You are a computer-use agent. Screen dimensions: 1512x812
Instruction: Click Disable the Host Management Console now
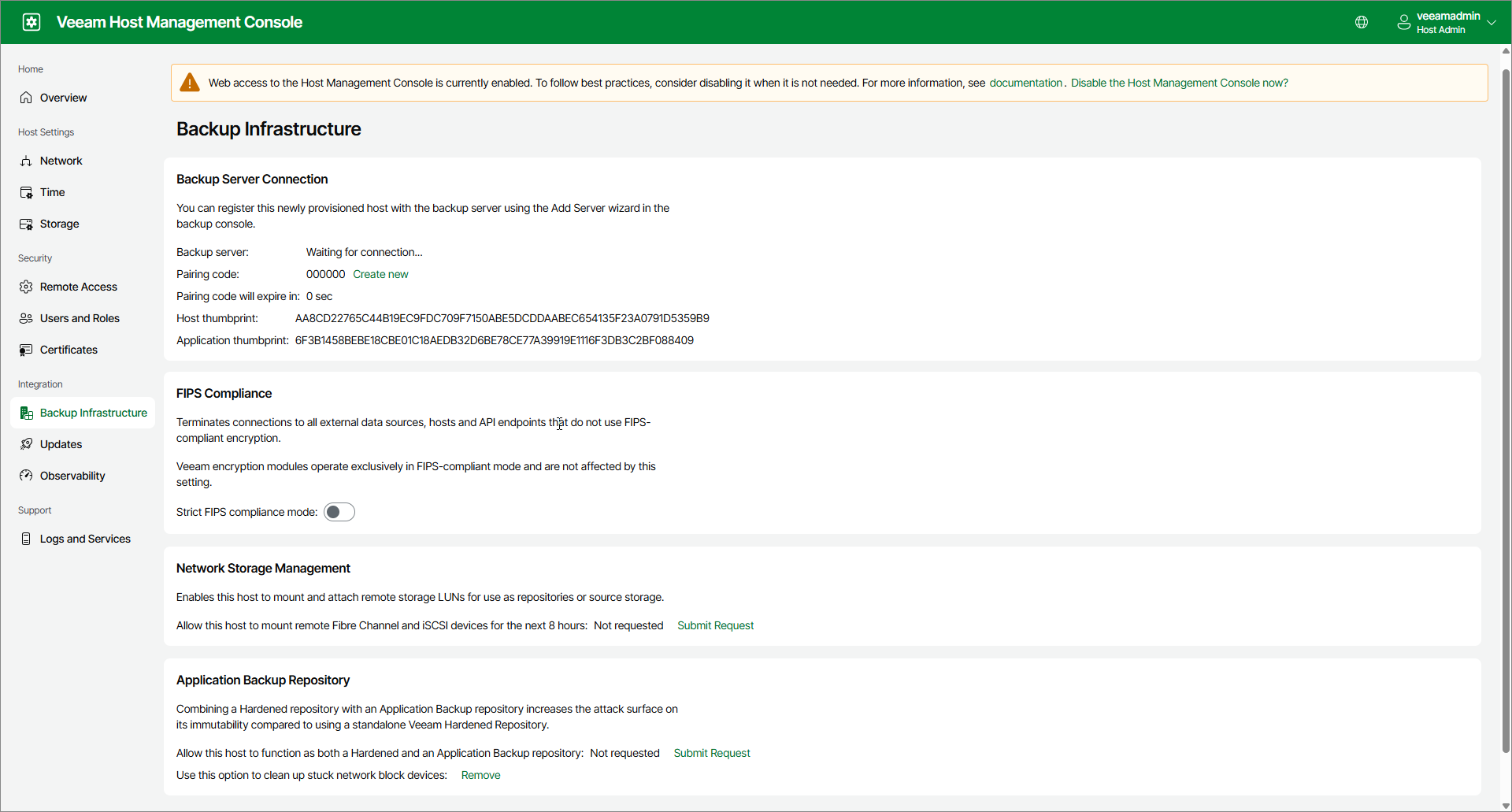click(1179, 83)
